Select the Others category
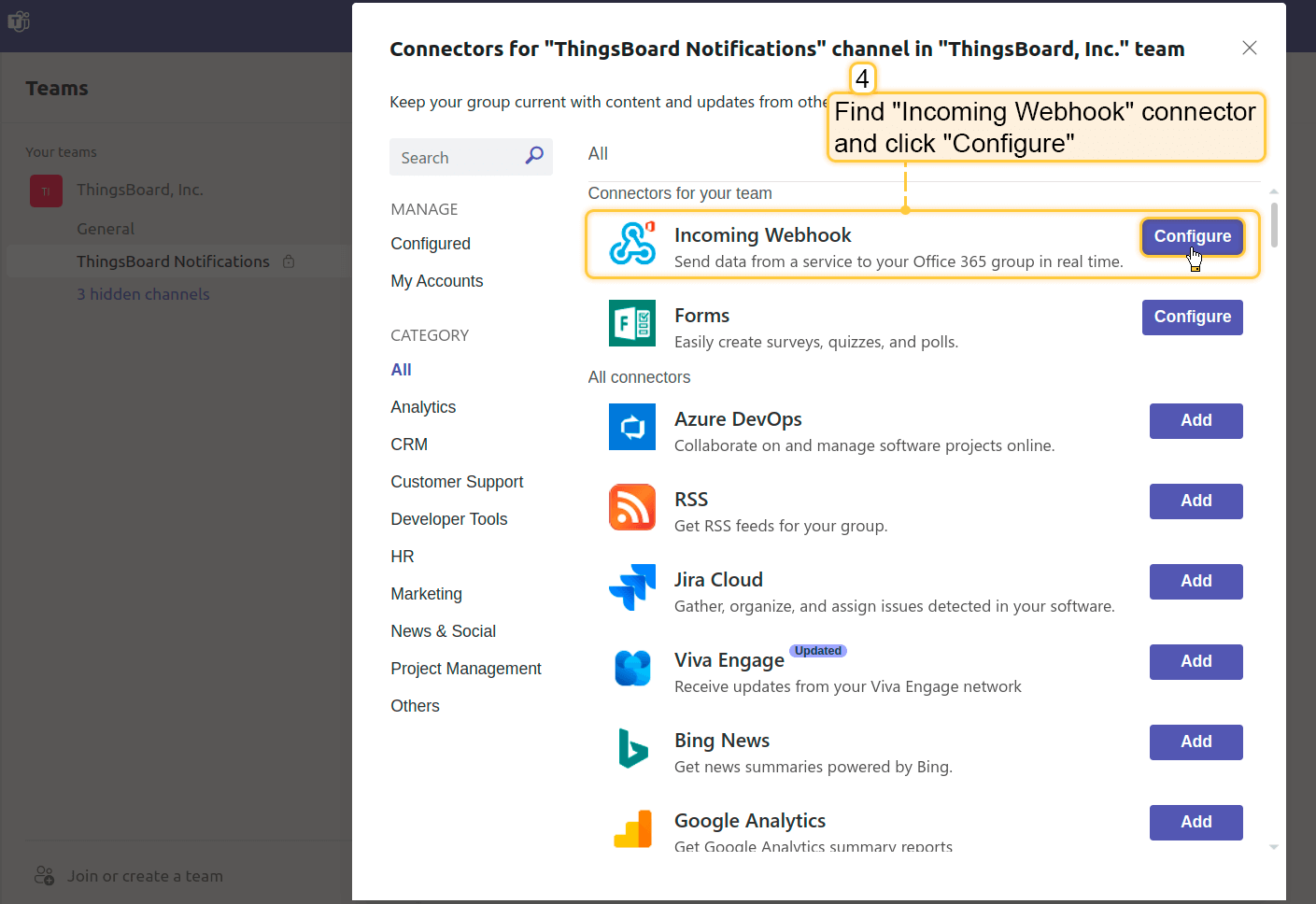The image size is (1316, 904). pos(416,706)
